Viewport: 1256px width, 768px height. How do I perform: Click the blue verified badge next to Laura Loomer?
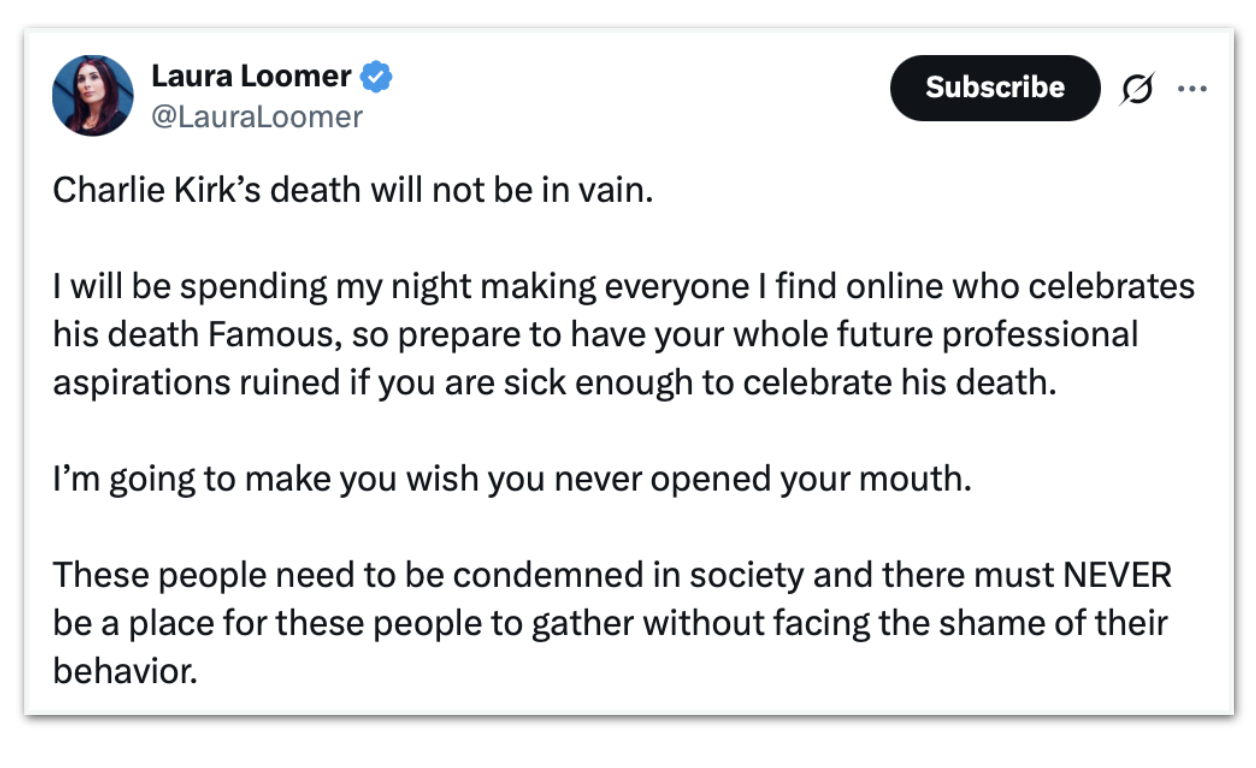tap(375, 75)
